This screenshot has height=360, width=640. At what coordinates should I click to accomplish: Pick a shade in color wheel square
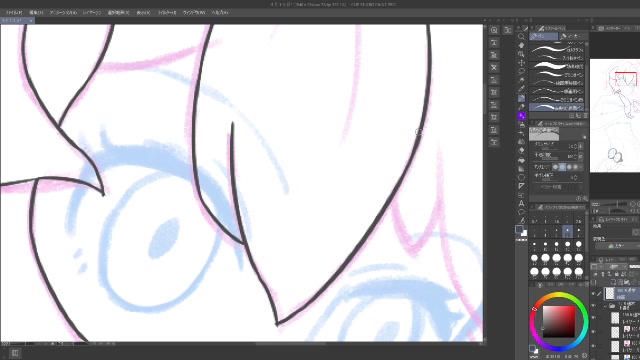click(559, 322)
